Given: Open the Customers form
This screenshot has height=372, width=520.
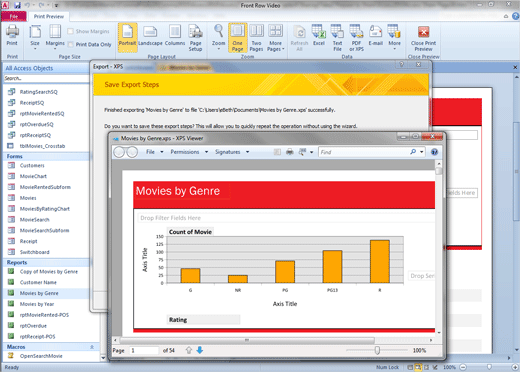Looking at the screenshot, I should [32, 165].
